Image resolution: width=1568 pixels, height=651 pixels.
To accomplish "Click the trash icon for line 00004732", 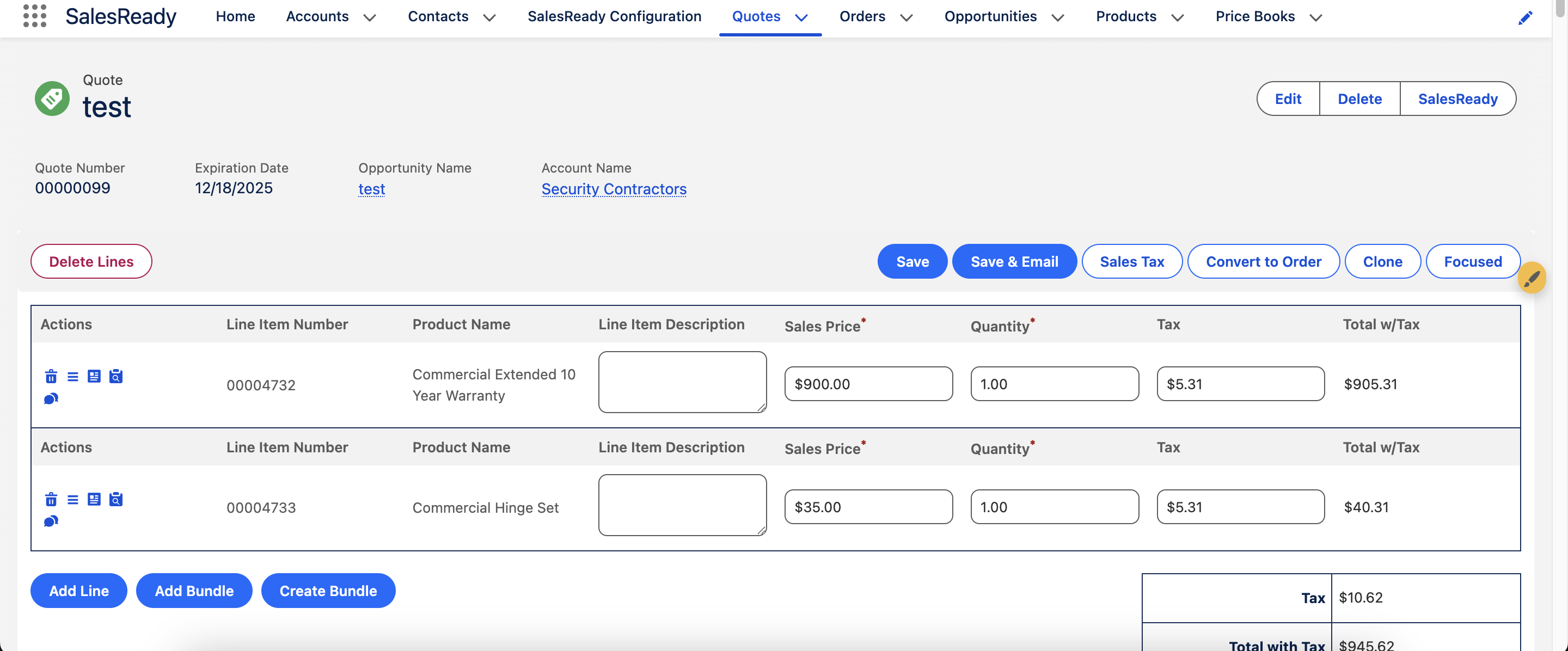I will 51,377.
